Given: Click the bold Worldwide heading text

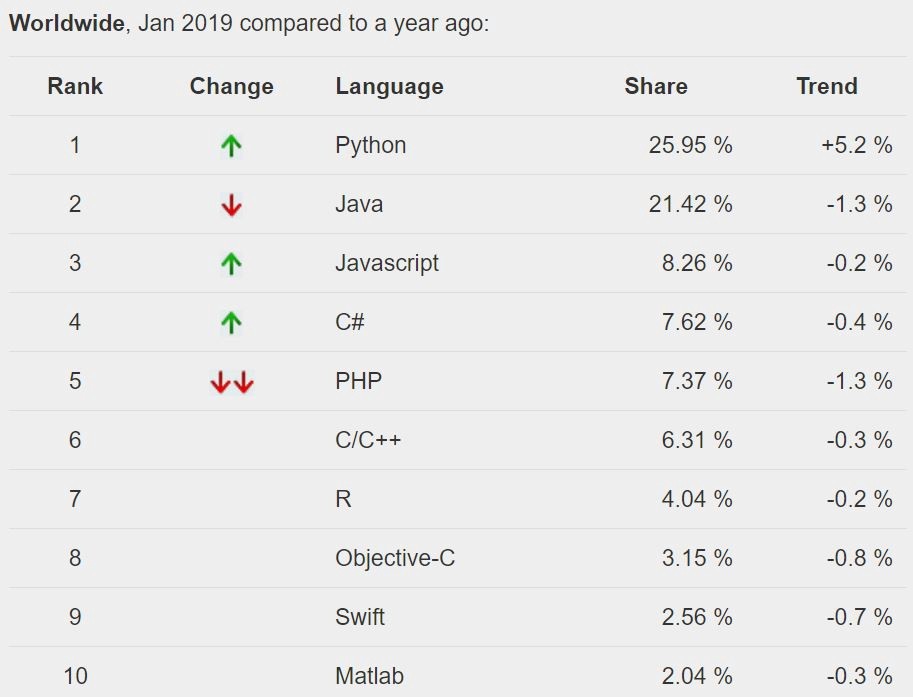Looking at the screenshot, I should tap(66, 23).
